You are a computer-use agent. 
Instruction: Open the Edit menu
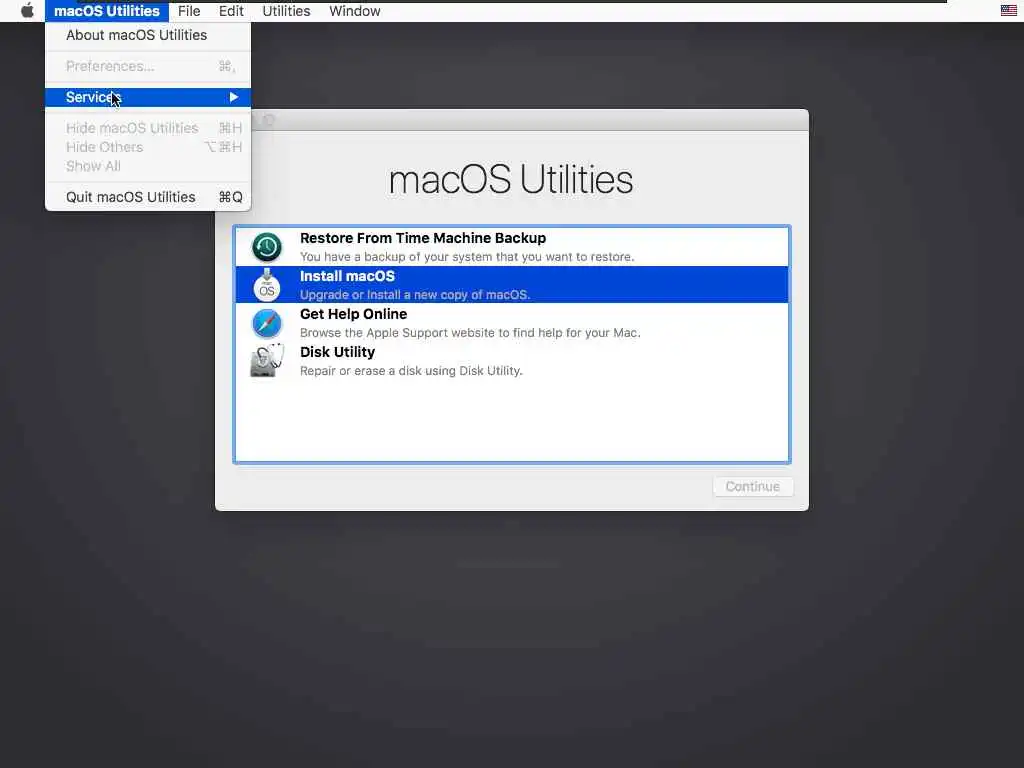[231, 11]
